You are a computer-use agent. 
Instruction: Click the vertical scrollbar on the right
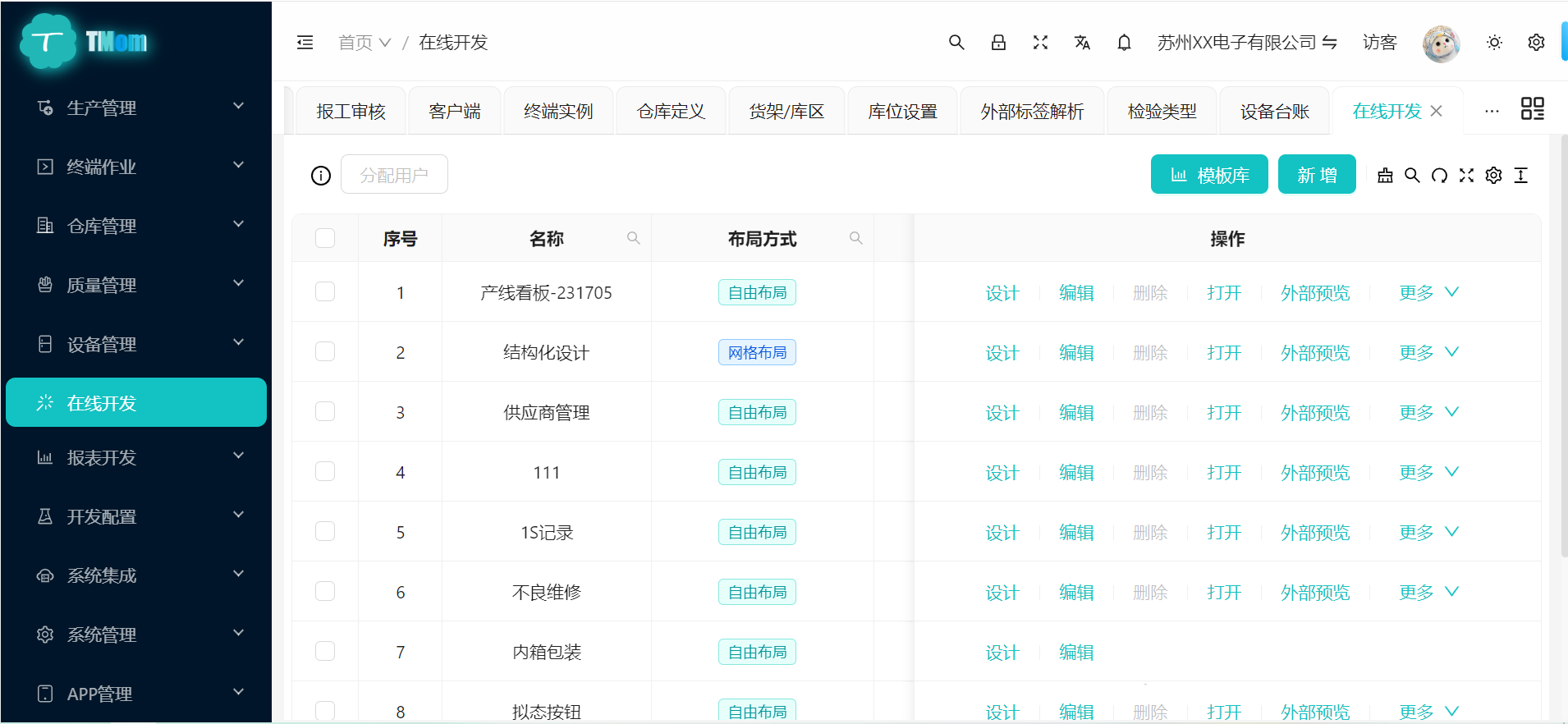pyautogui.click(x=1563, y=345)
